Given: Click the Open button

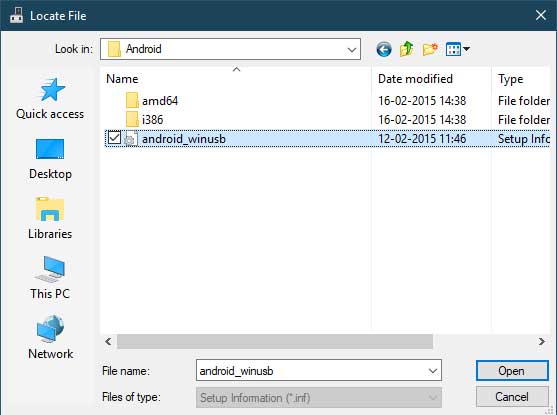Looking at the screenshot, I should [512, 371].
